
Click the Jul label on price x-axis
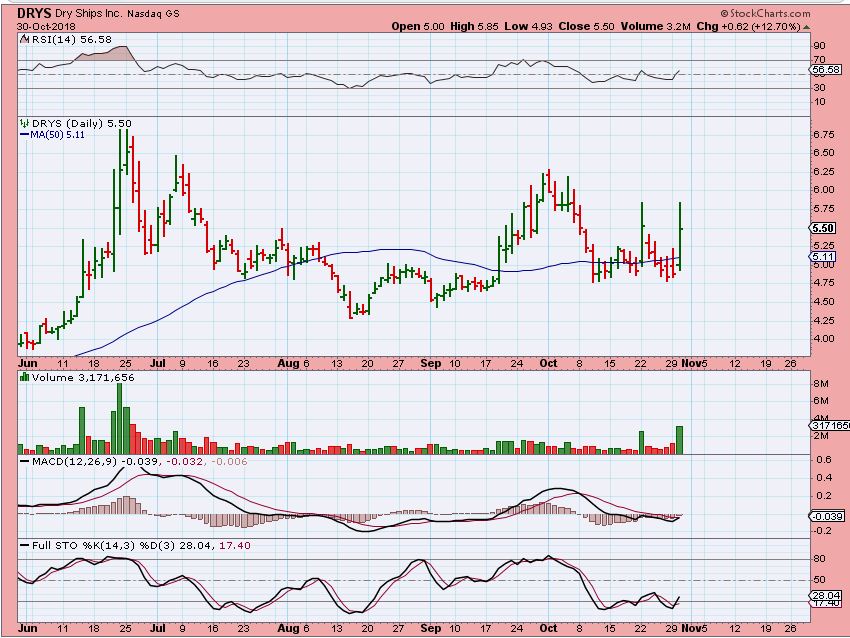click(x=157, y=363)
